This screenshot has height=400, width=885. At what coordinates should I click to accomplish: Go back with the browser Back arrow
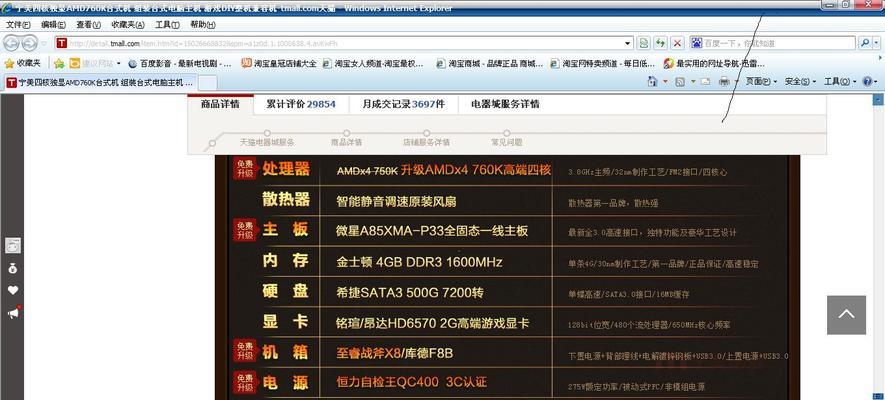tap(11, 43)
